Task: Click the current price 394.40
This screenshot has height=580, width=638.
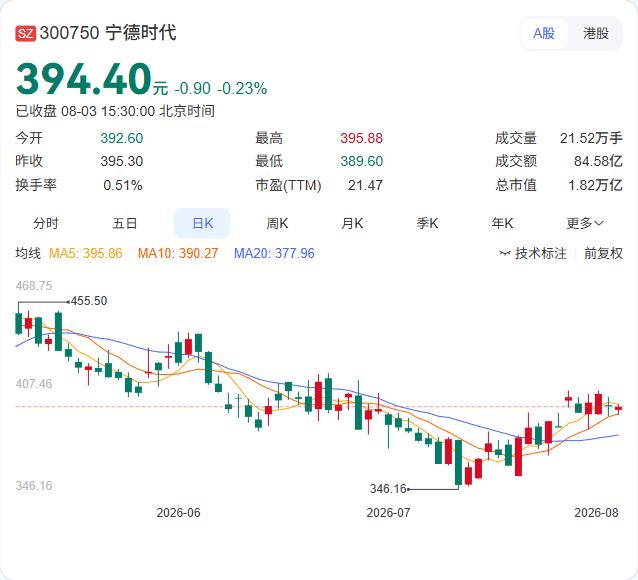Action: pyautogui.click(x=84, y=79)
